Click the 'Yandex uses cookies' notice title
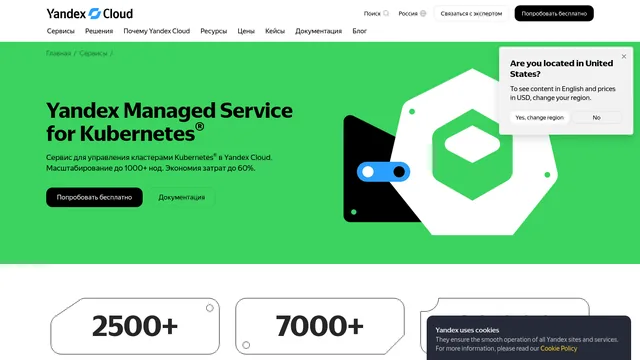The height and width of the screenshot is (360, 640). click(x=467, y=330)
